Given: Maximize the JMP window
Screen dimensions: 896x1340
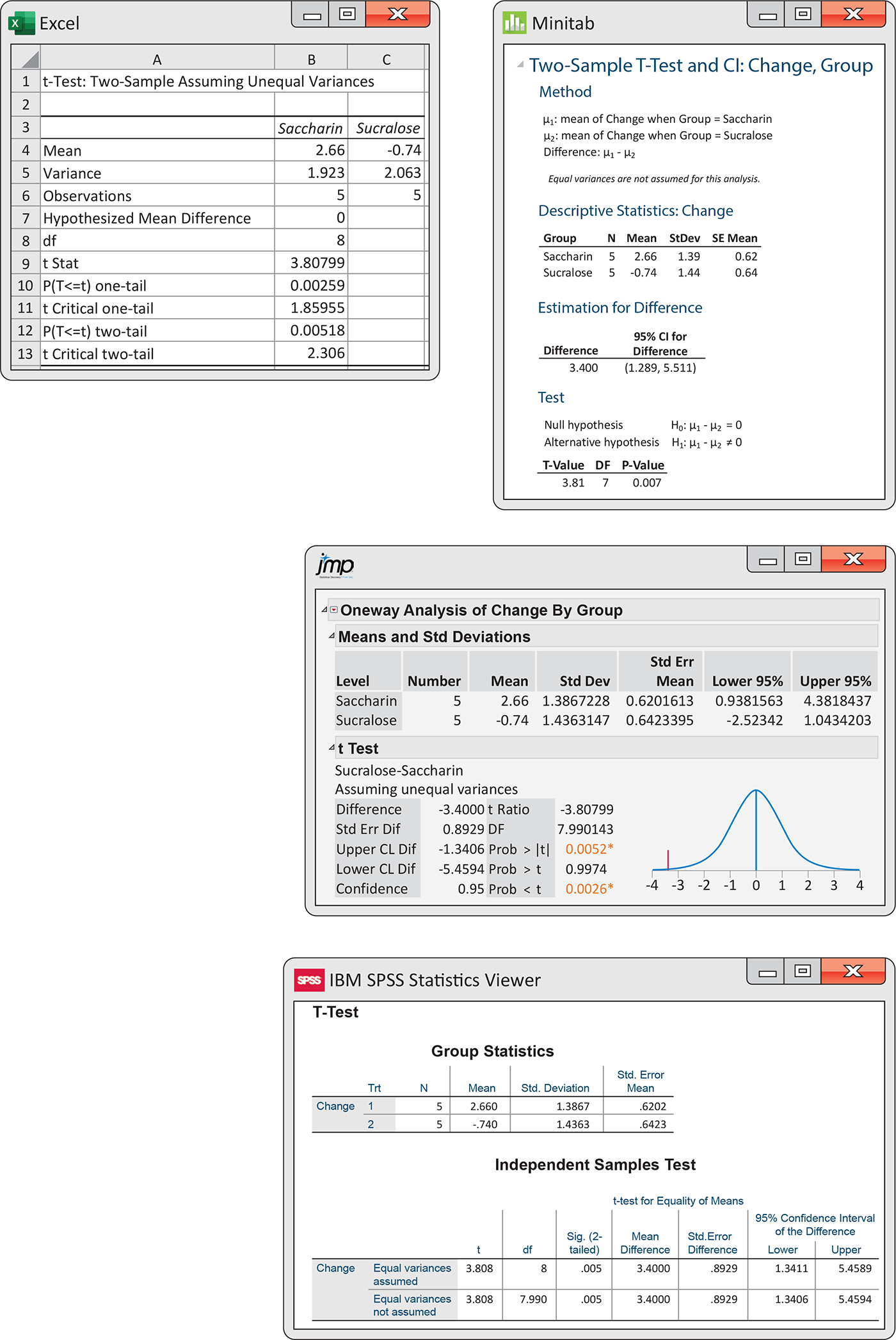Looking at the screenshot, I should click(803, 560).
